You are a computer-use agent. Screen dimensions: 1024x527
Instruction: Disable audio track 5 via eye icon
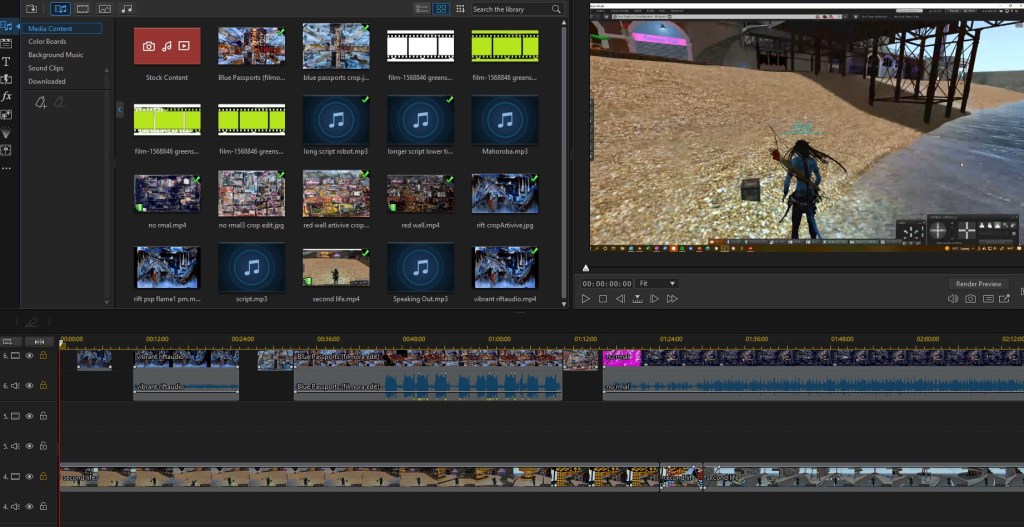[x=29, y=446]
